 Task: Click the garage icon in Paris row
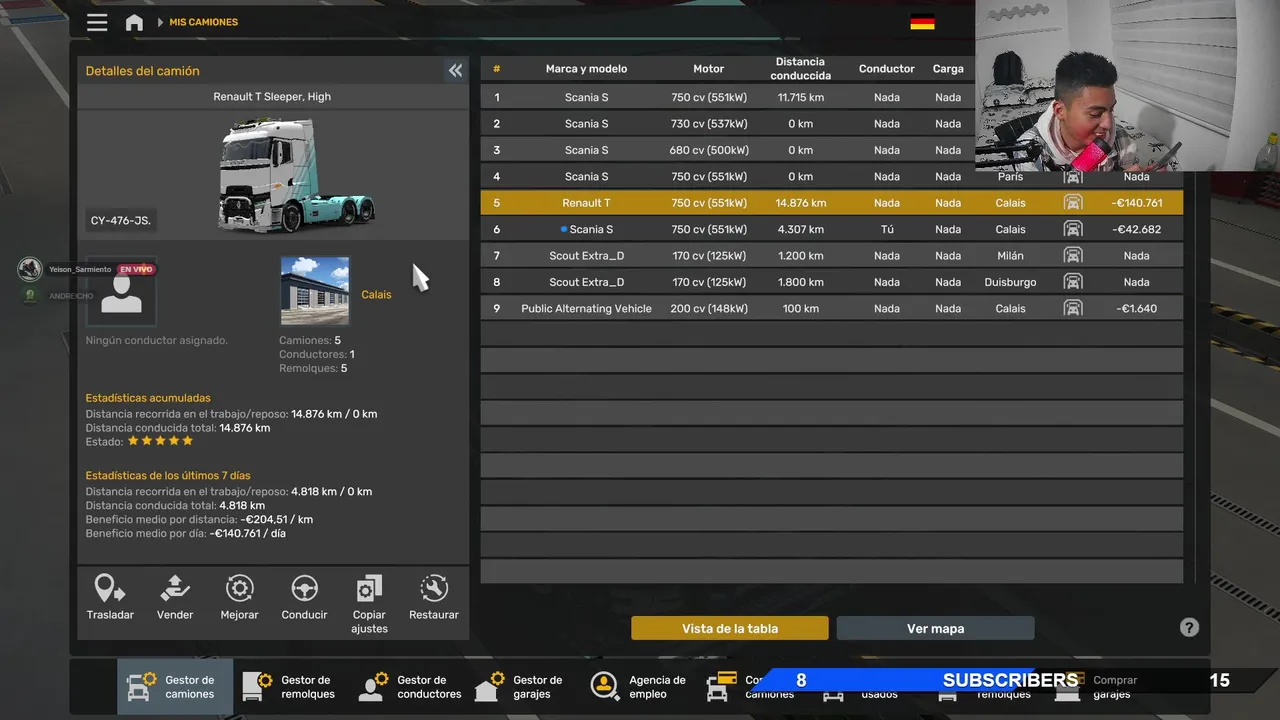pyautogui.click(x=1073, y=176)
